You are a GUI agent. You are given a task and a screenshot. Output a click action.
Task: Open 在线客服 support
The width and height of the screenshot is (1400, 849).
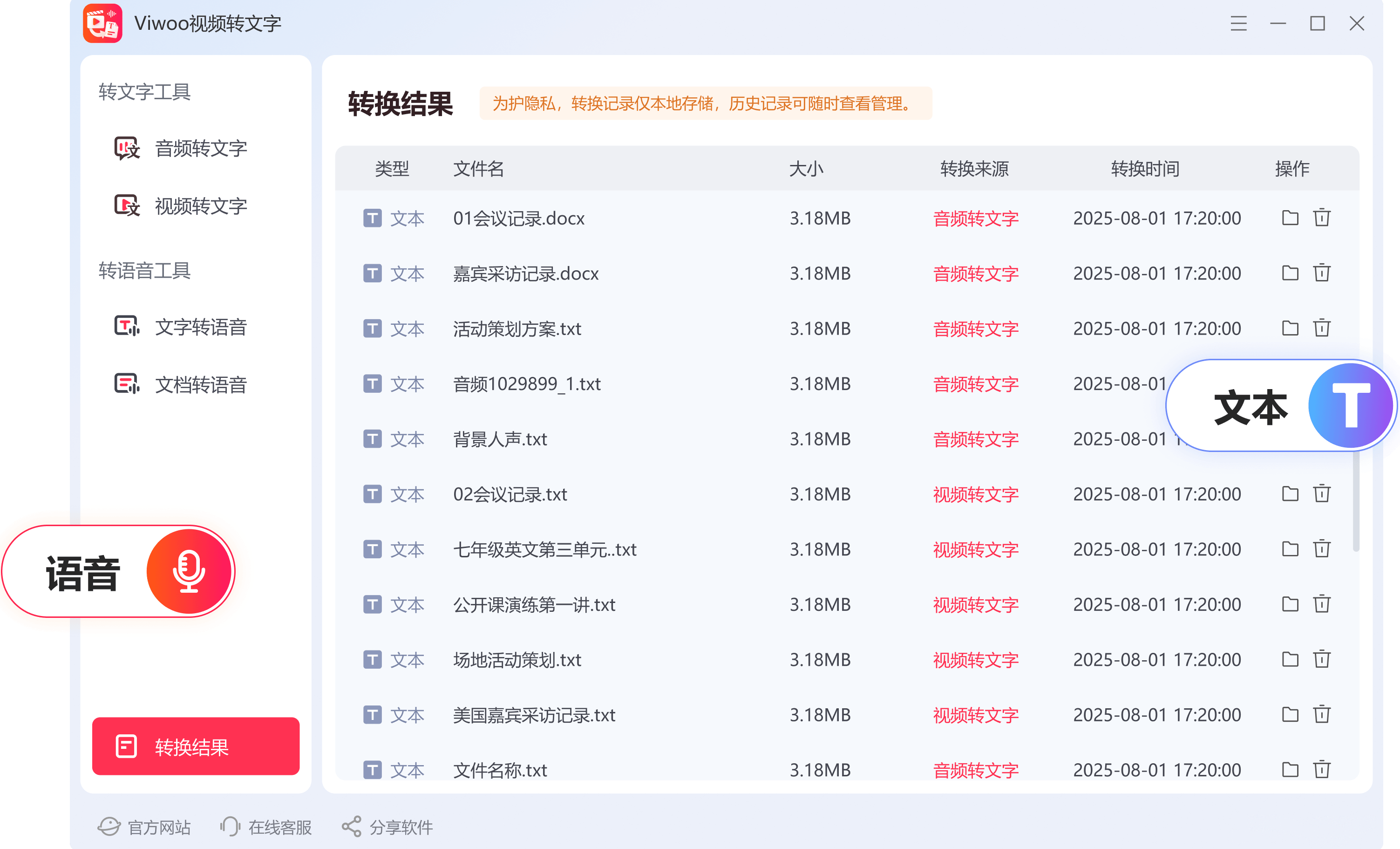click(266, 827)
